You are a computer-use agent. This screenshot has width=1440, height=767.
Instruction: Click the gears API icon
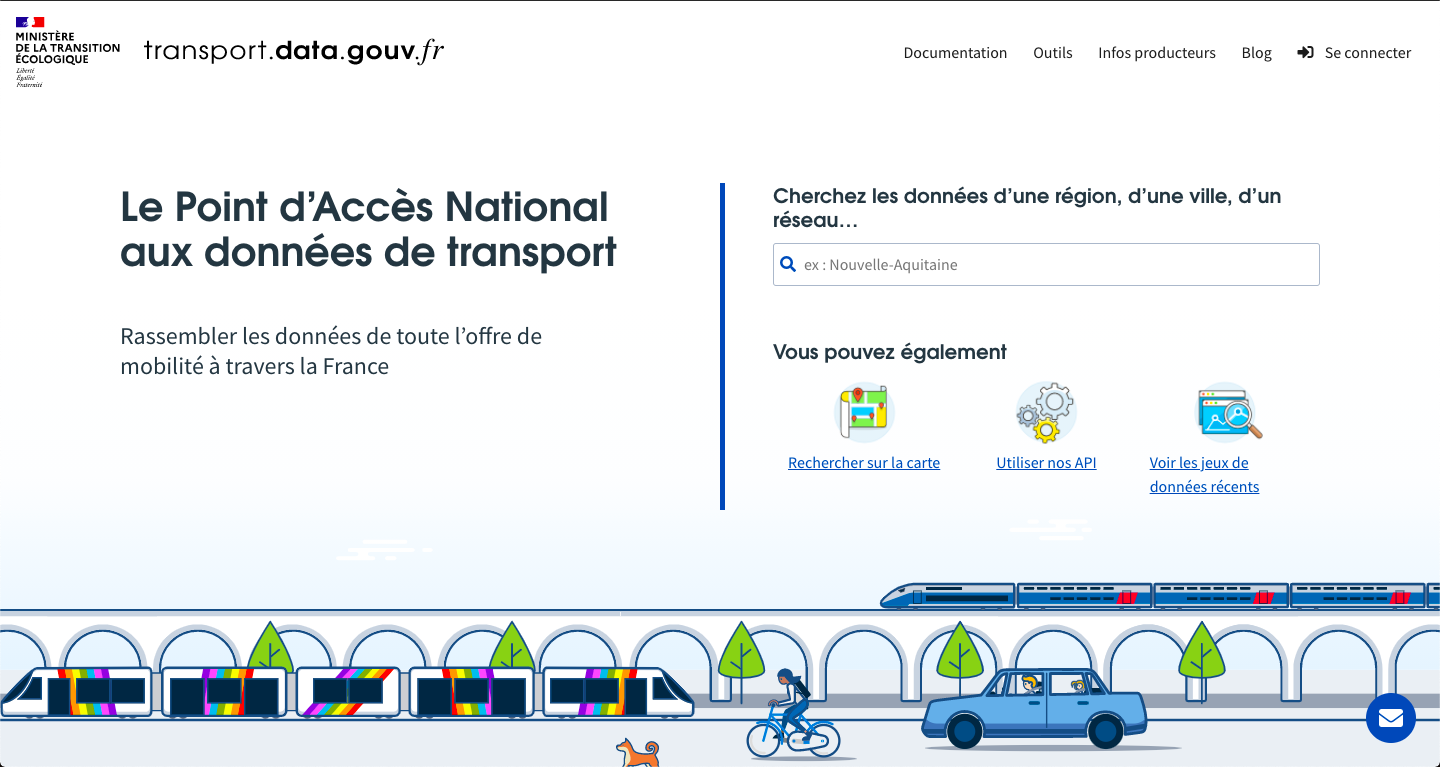1046,412
